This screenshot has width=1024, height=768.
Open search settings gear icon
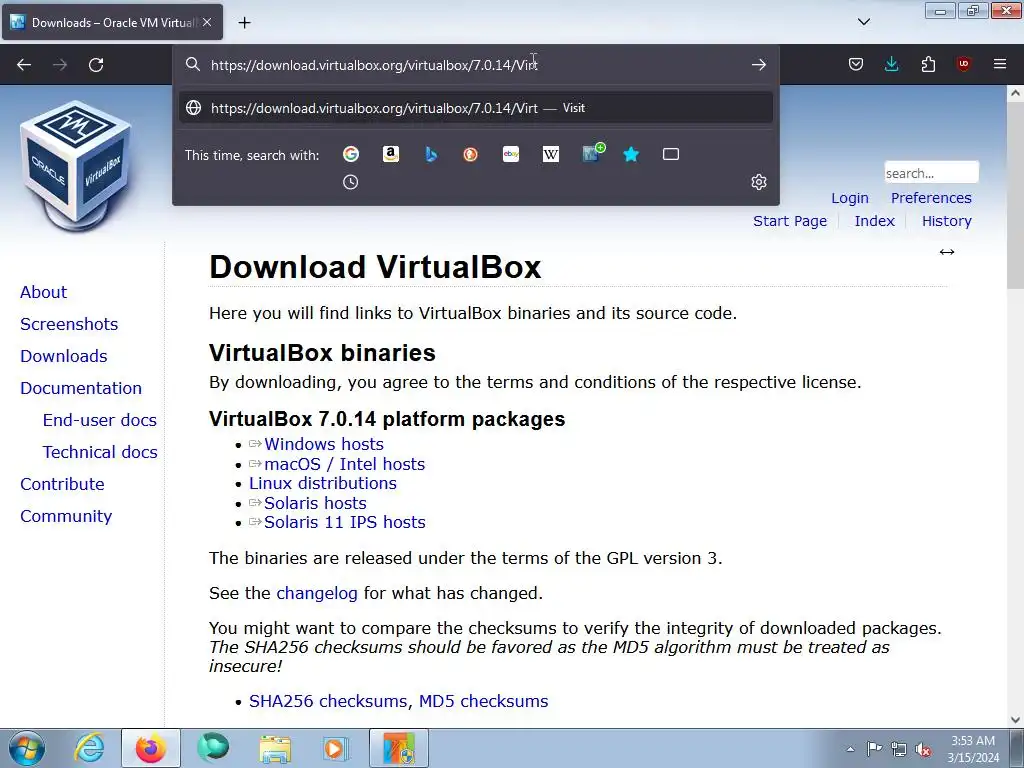(758, 182)
